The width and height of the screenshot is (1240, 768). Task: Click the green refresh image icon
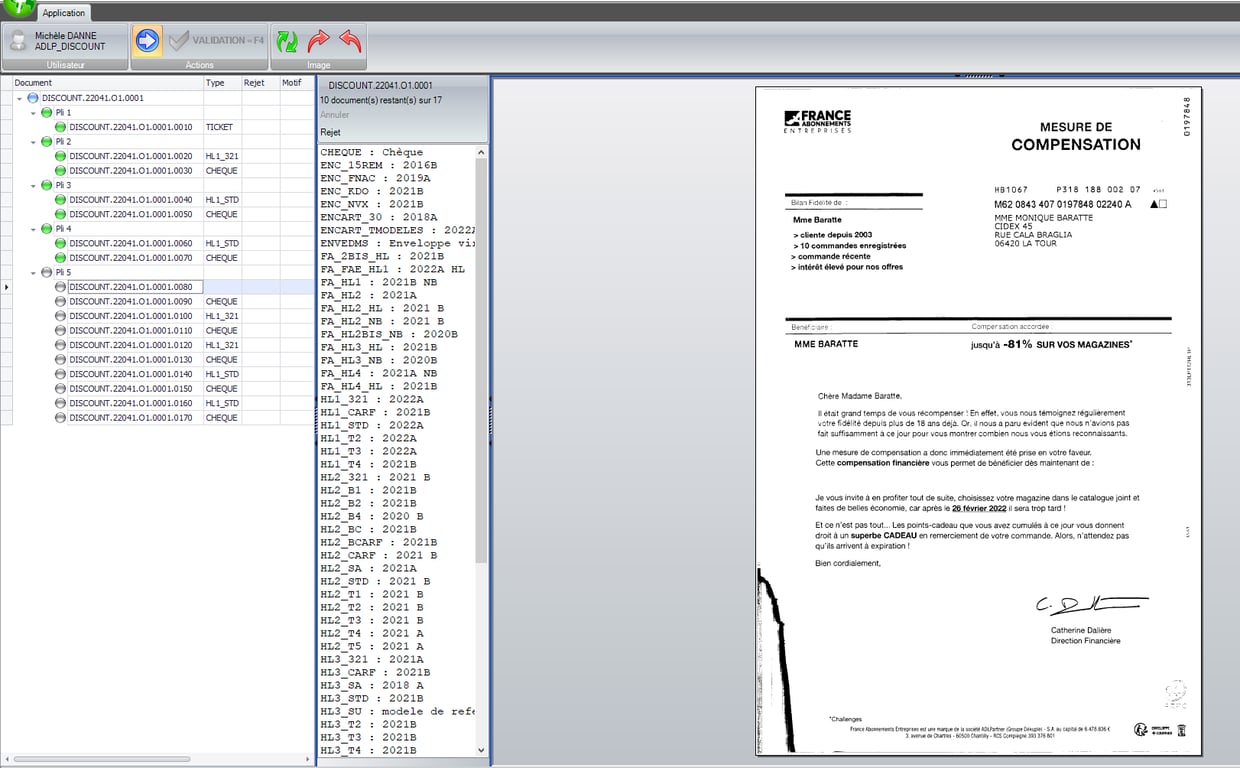click(x=287, y=41)
